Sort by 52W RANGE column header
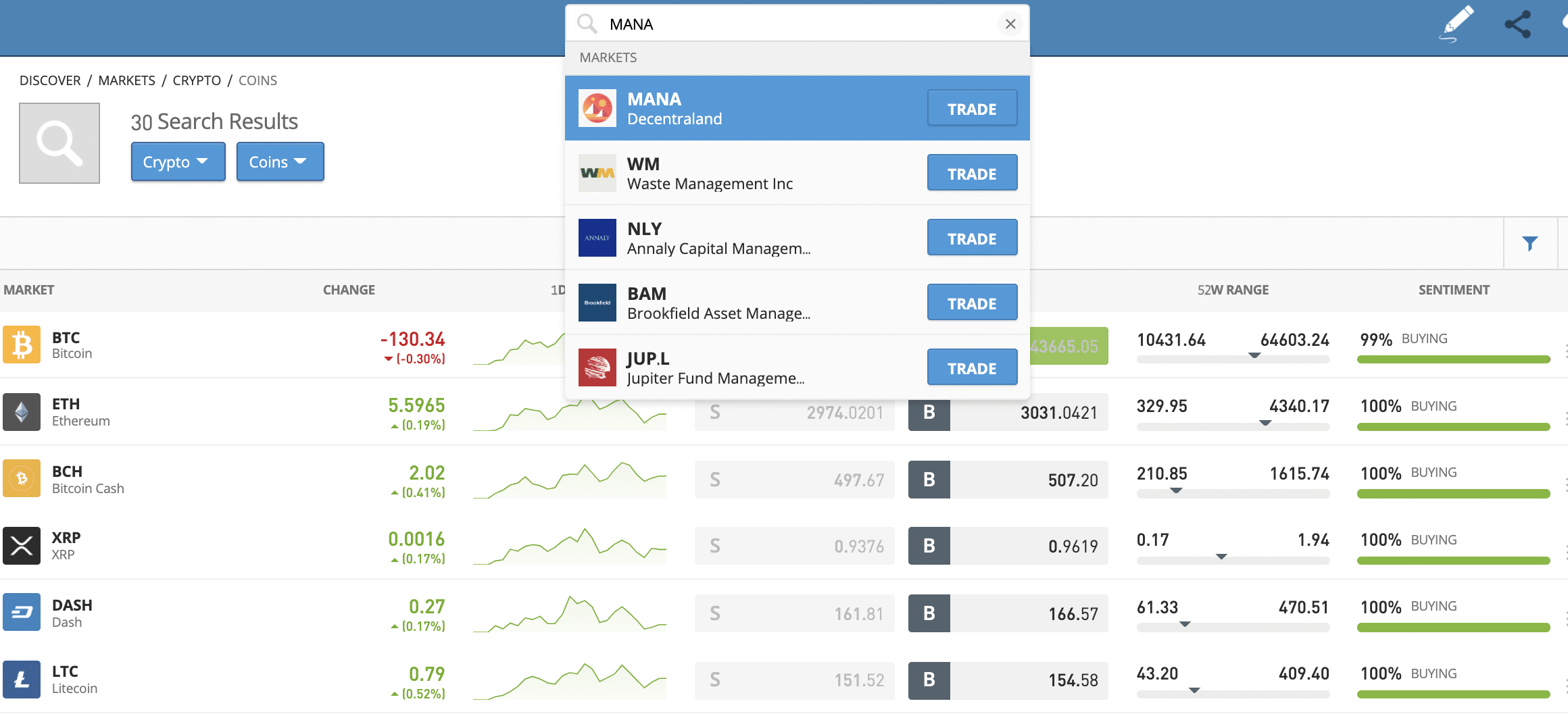This screenshot has height=716, width=1568. tap(1233, 290)
